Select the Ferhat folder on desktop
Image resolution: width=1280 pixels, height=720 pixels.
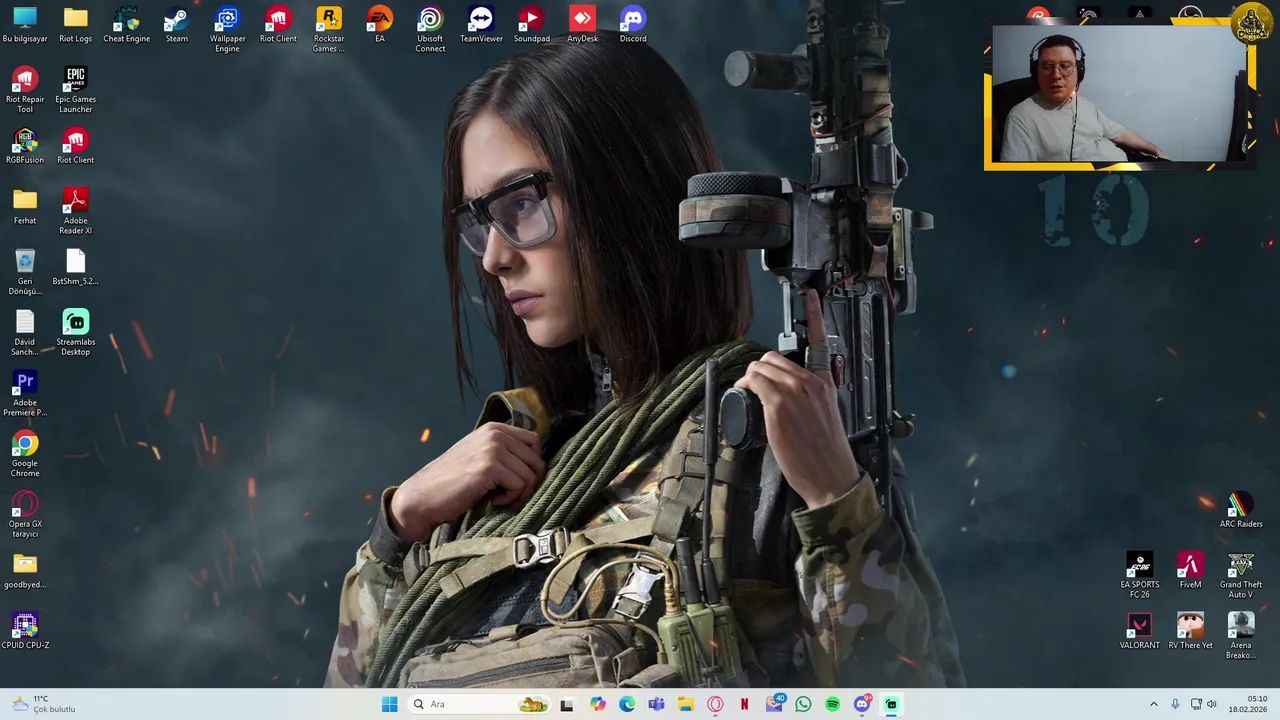point(25,207)
